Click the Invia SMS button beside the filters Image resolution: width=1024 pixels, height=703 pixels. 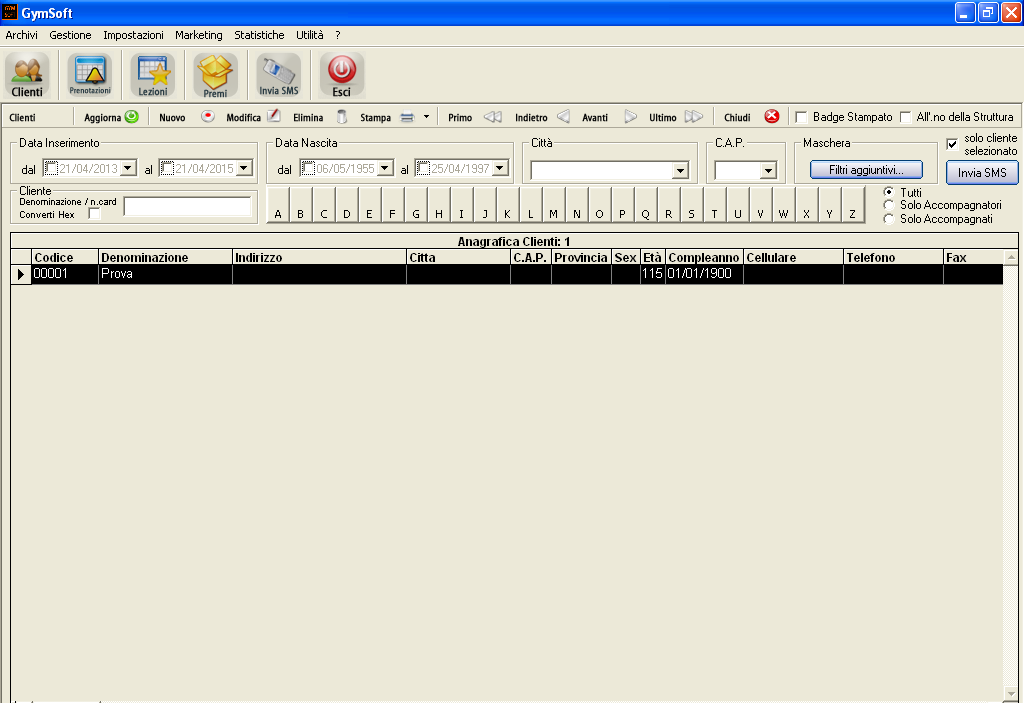[982, 173]
